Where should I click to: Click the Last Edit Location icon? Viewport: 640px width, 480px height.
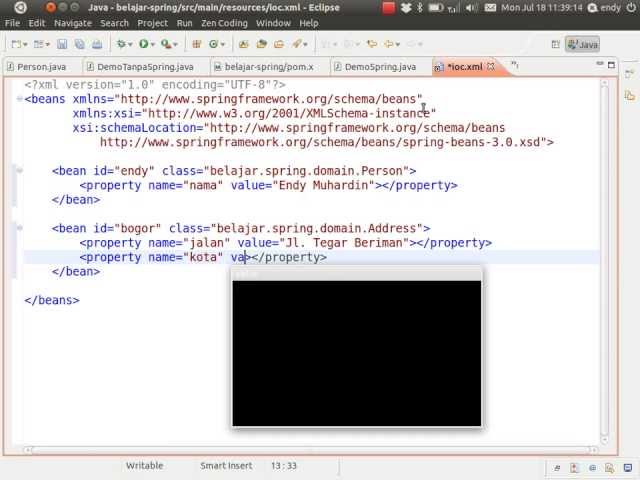tap(371, 44)
